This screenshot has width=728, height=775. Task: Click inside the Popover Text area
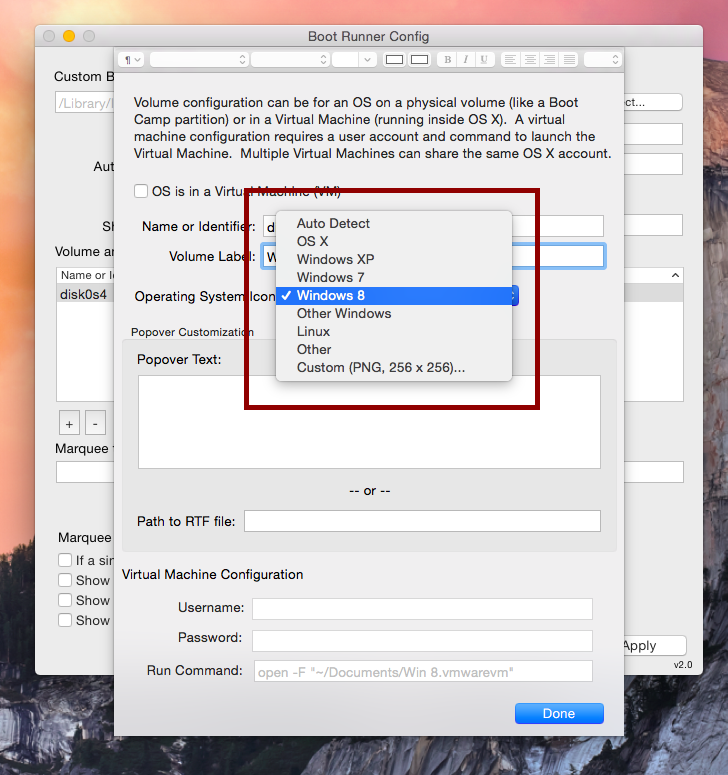tap(369, 423)
